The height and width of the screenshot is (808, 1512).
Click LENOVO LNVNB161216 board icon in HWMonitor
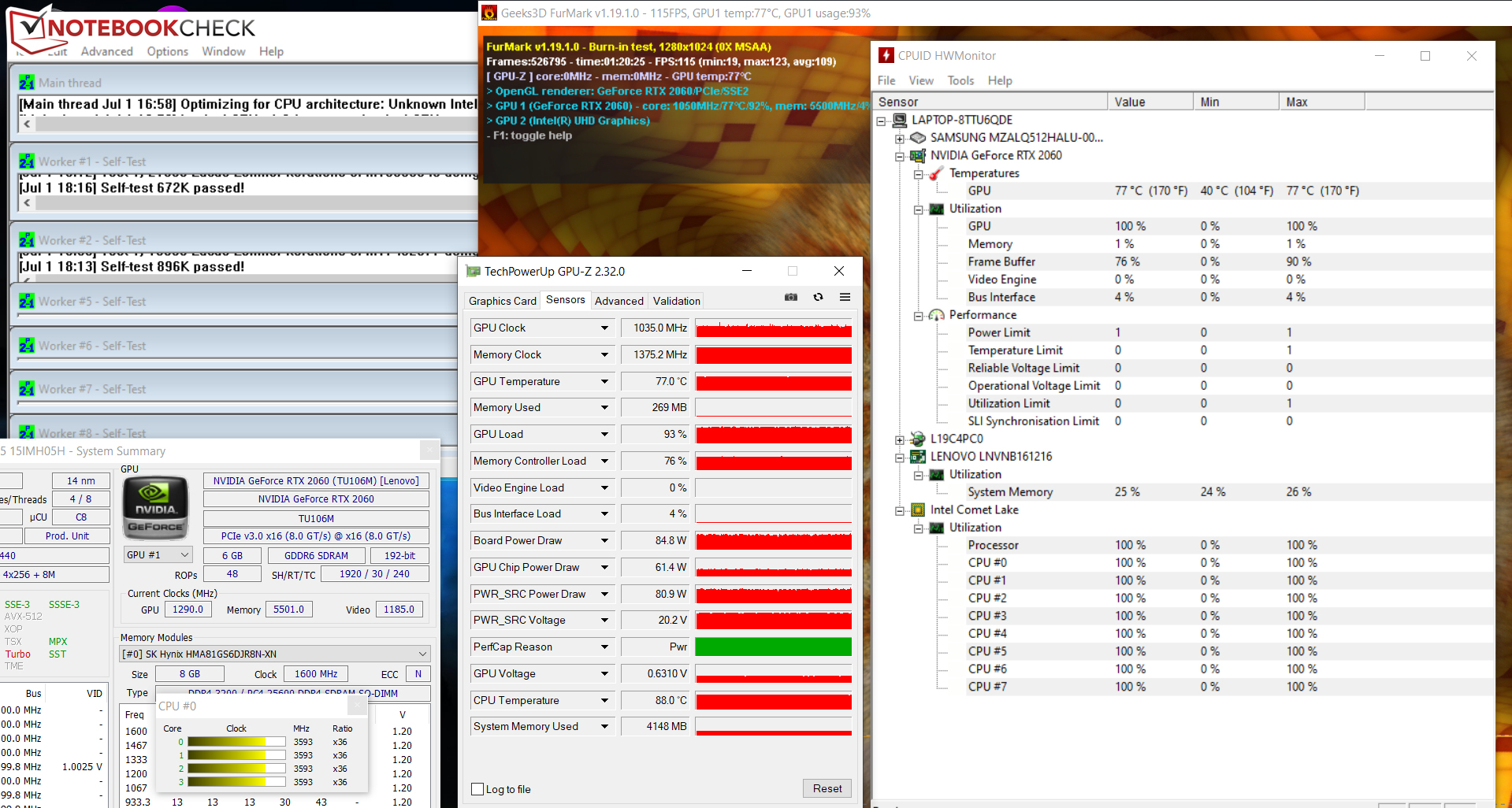click(918, 457)
